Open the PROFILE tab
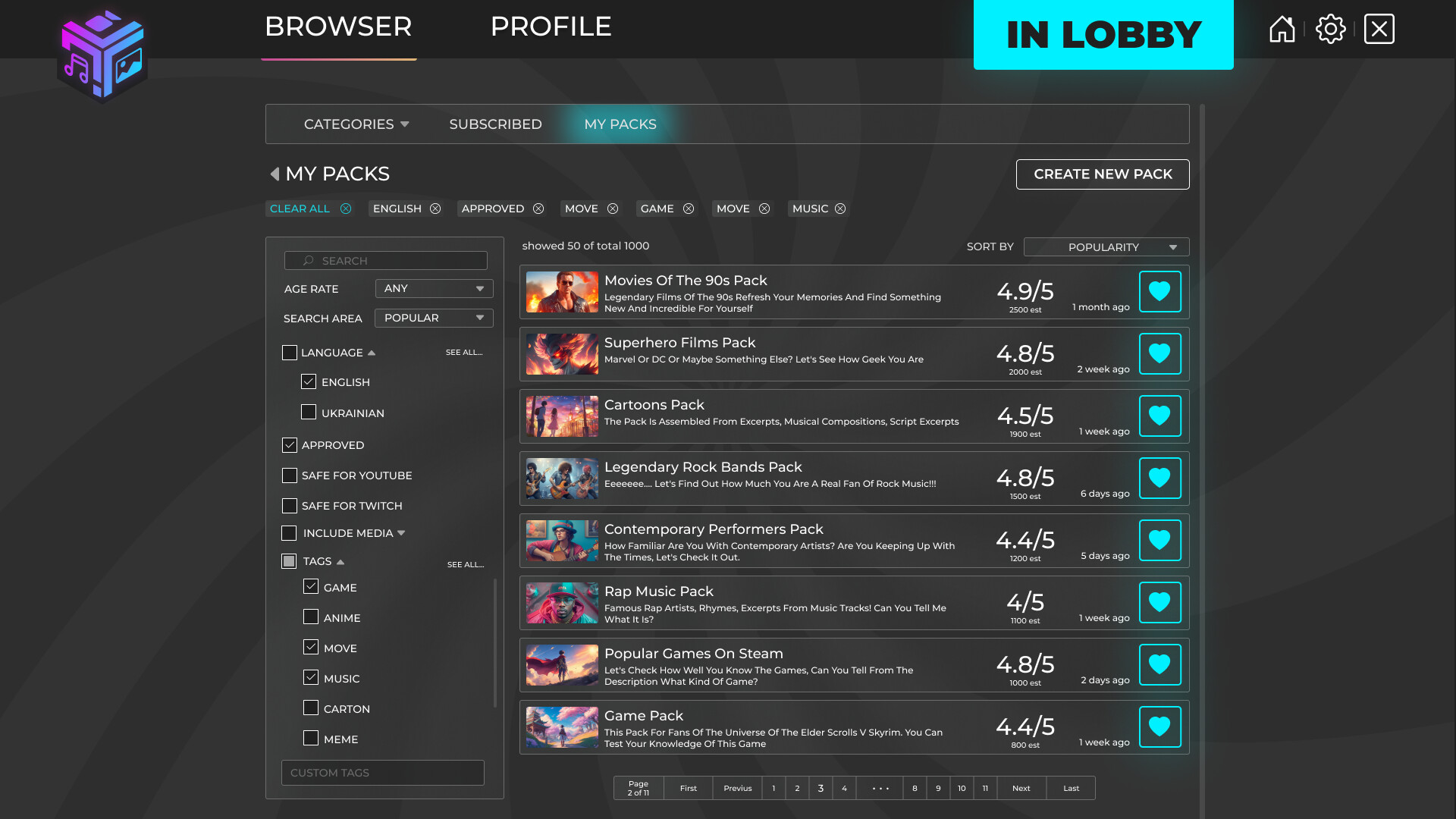 [551, 26]
